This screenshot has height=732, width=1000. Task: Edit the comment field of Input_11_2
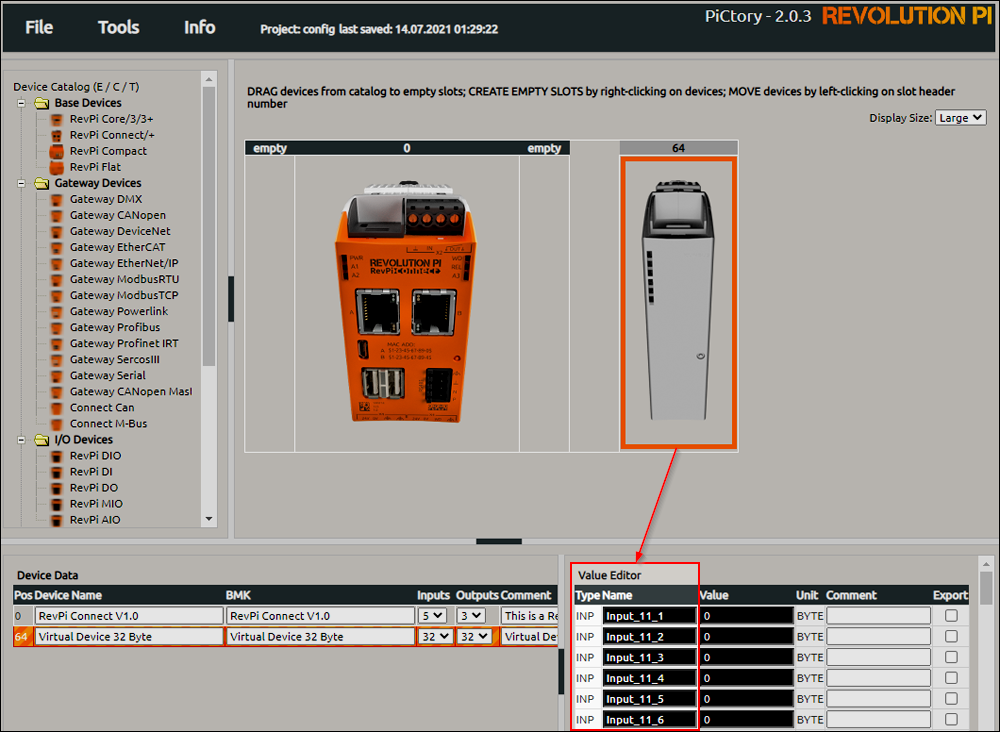[878, 636]
